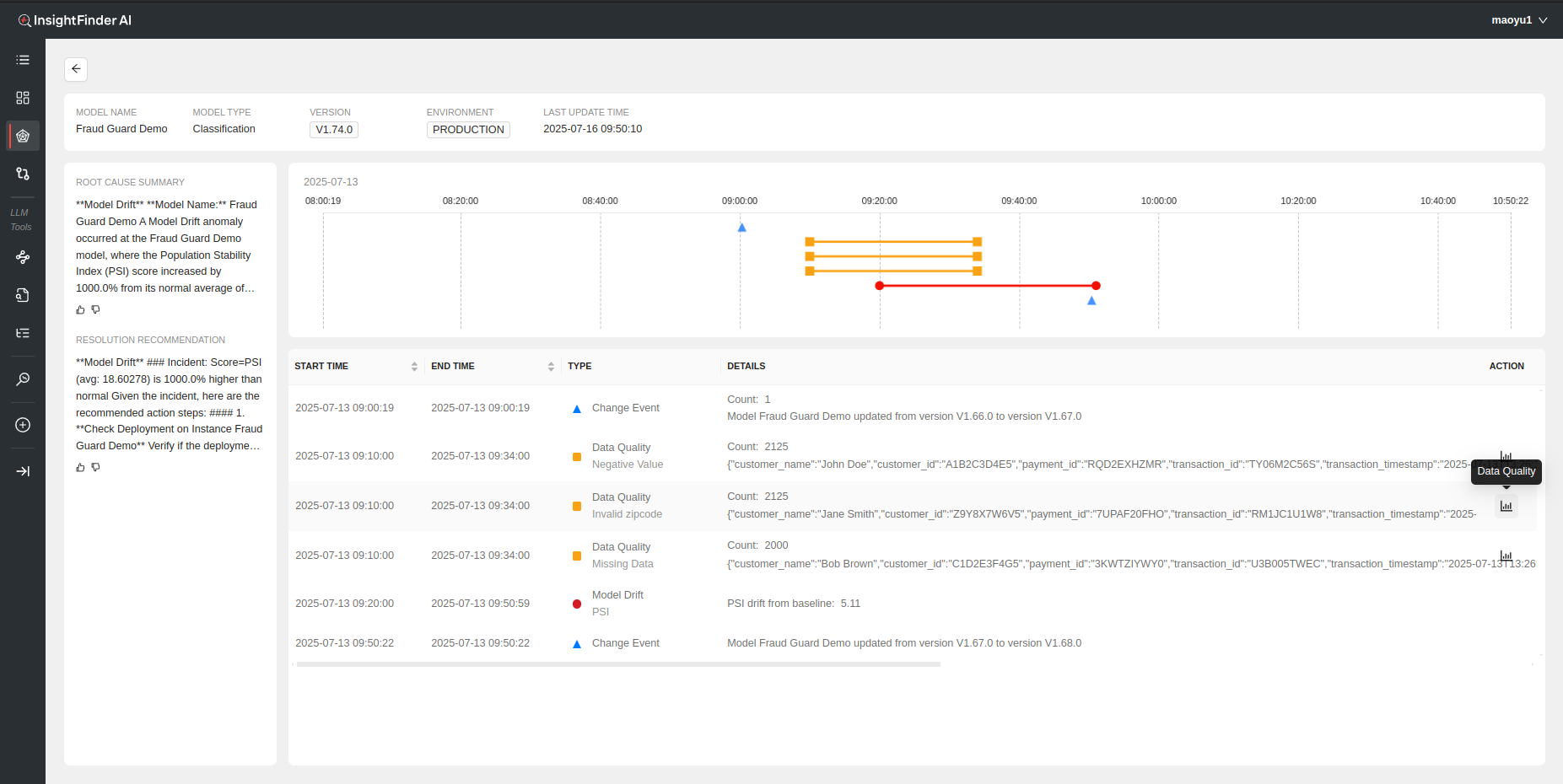Open chart for the Missing Data row

(x=1506, y=556)
